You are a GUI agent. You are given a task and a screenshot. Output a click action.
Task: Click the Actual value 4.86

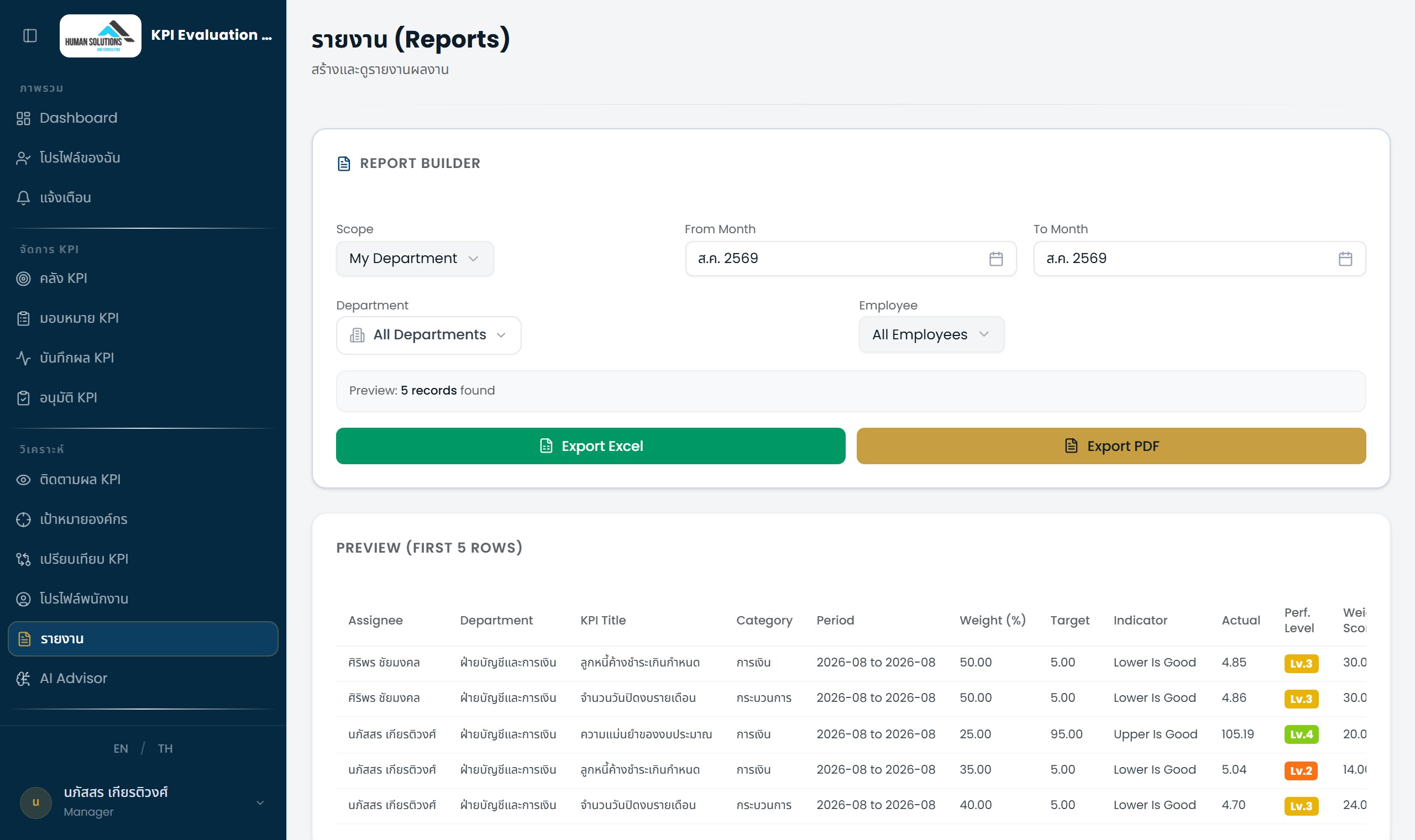(1233, 698)
